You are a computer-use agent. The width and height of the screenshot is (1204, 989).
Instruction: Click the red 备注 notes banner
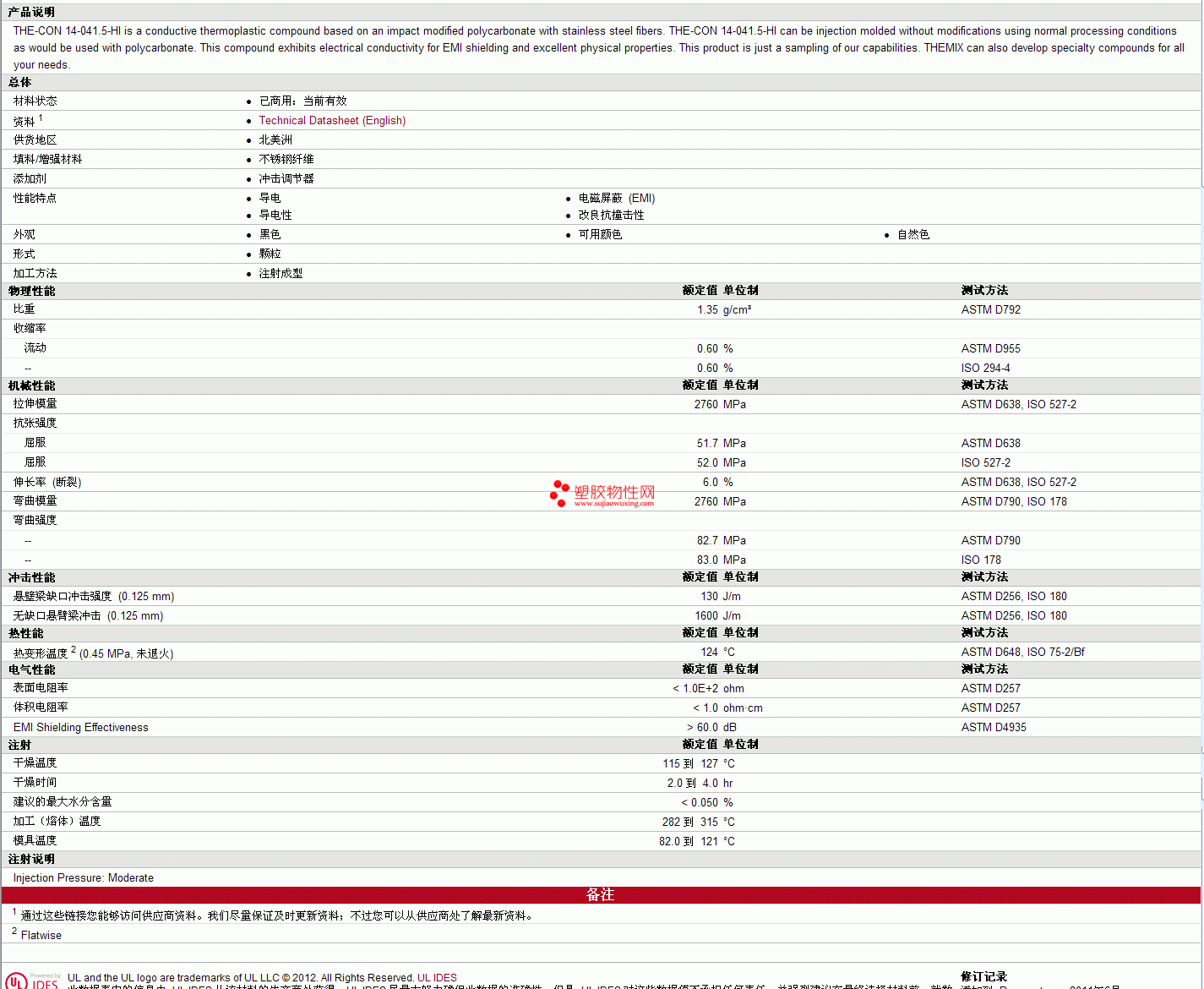pos(601,894)
